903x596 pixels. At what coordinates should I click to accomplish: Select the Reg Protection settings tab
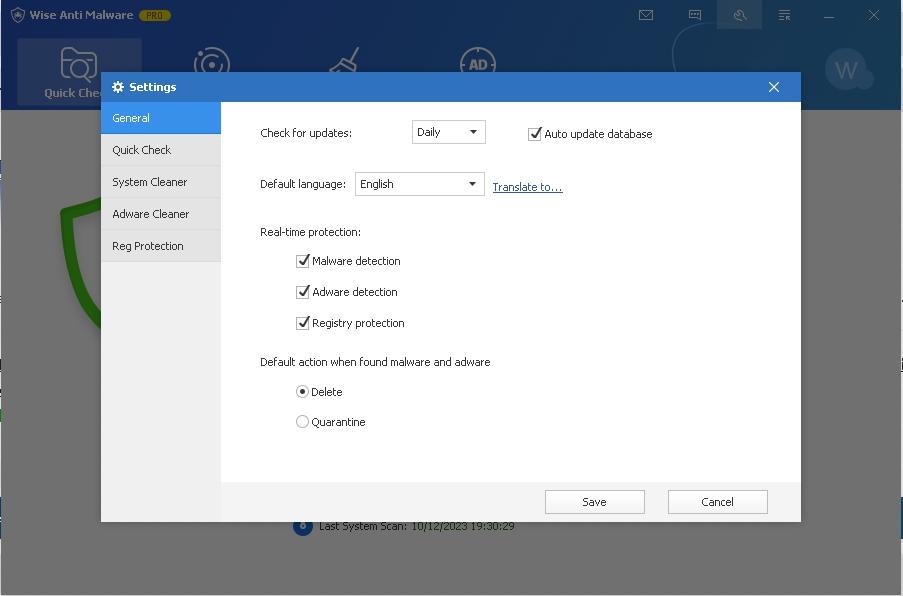click(x=161, y=246)
